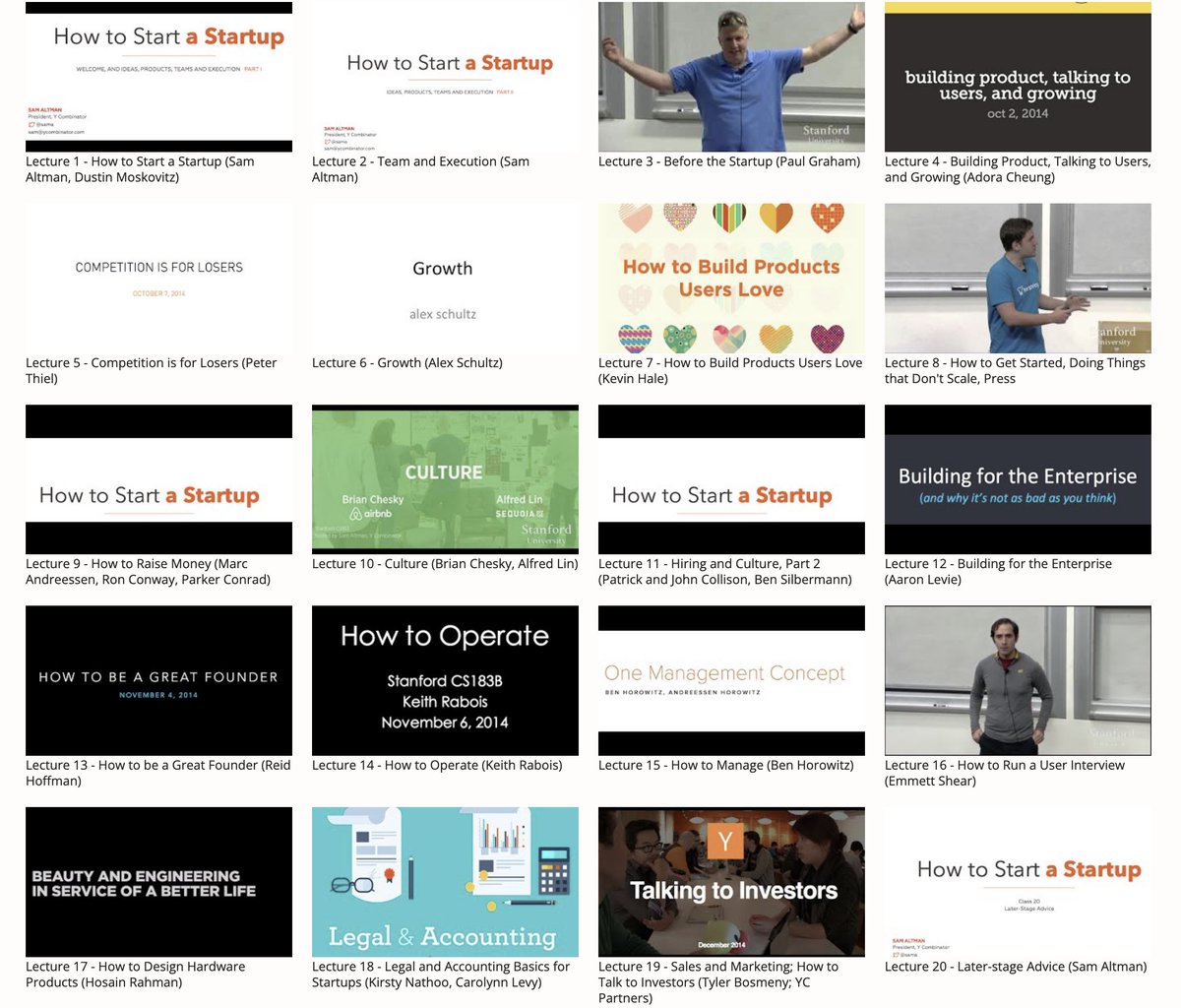Click the 'Lecture 5 - Competition is for Losers' link
1181x1008 pixels.
click(152, 371)
